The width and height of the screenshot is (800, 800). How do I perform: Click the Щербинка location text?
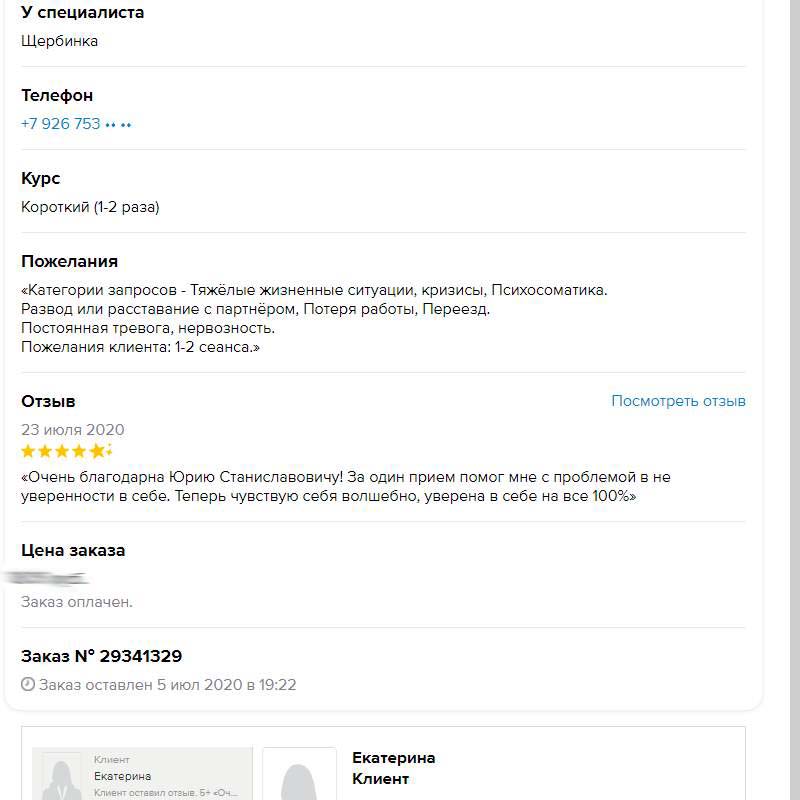(x=59, y=41)
